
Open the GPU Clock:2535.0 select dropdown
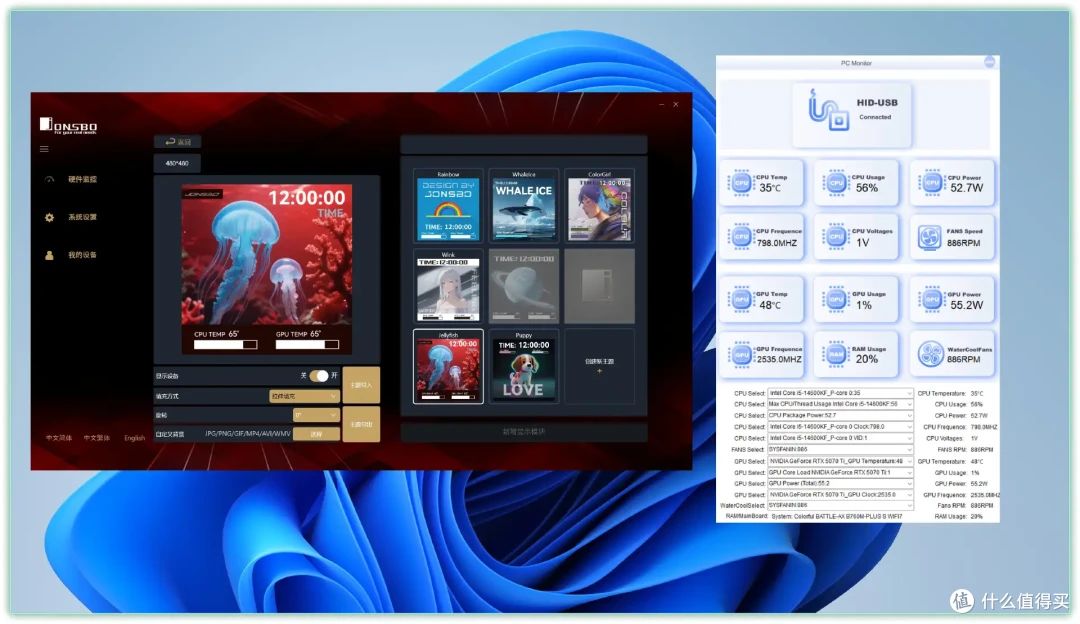click(840, 495)
